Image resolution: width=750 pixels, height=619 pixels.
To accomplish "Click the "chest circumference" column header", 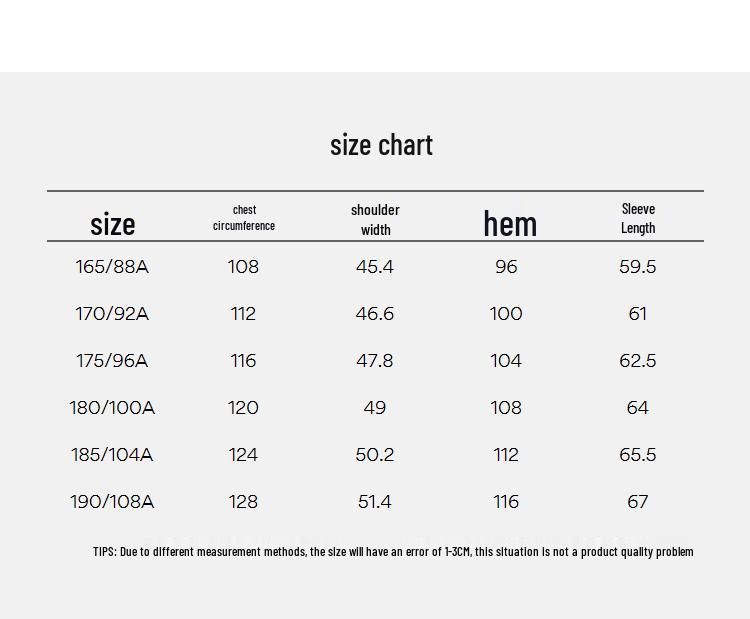I will (244, 218).
